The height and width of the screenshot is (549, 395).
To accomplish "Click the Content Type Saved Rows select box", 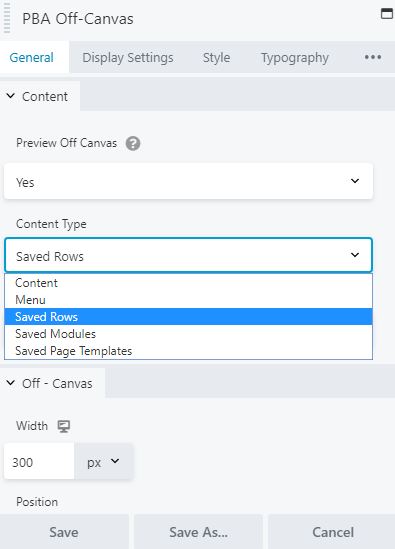I will [188, 255].
